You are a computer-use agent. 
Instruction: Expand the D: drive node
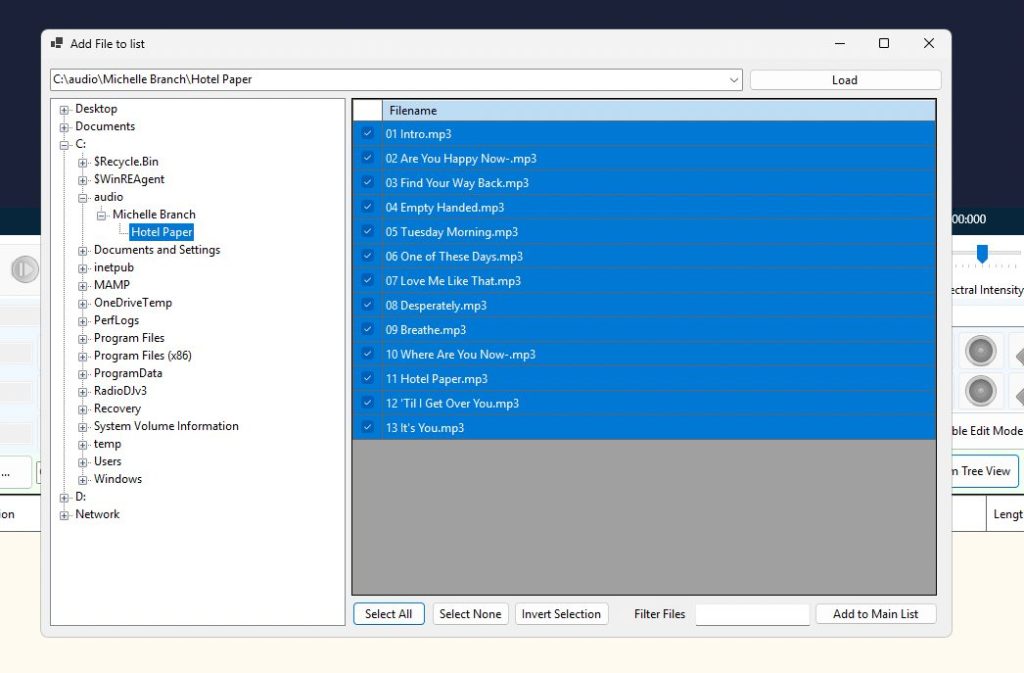point(64,497)
